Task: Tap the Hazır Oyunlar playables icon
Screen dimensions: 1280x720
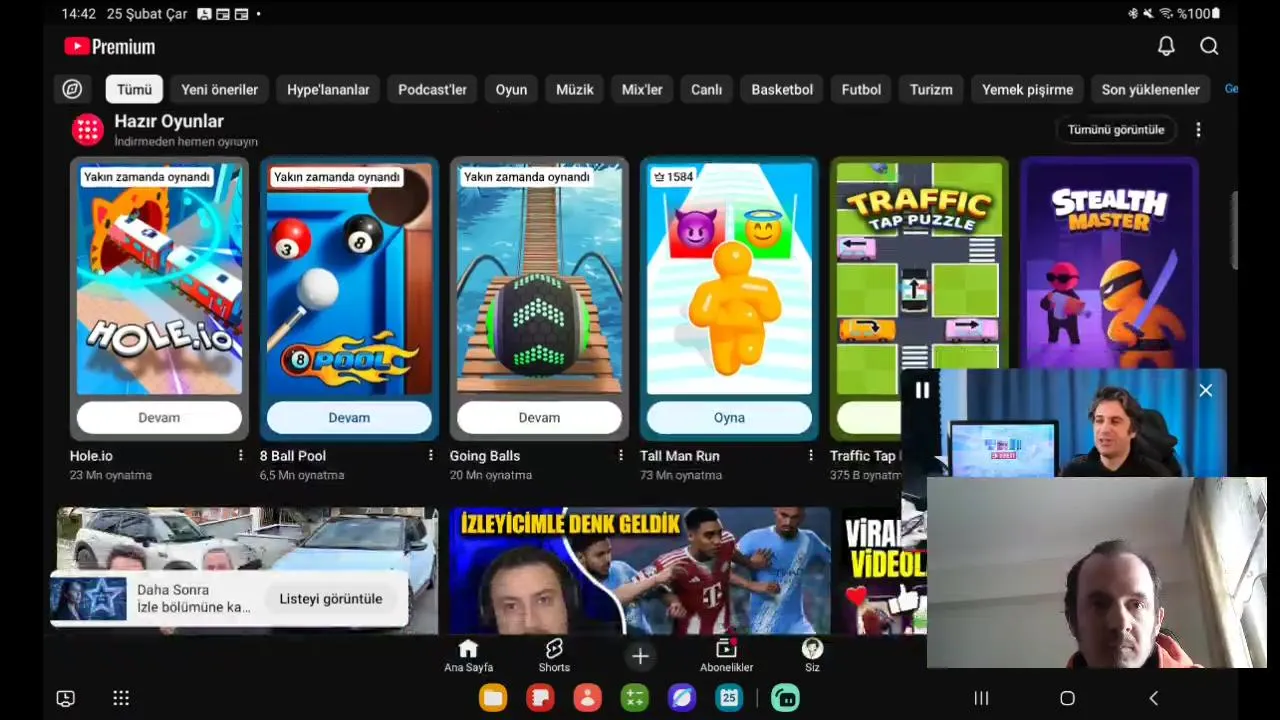Action: click(x=88, y=129)
